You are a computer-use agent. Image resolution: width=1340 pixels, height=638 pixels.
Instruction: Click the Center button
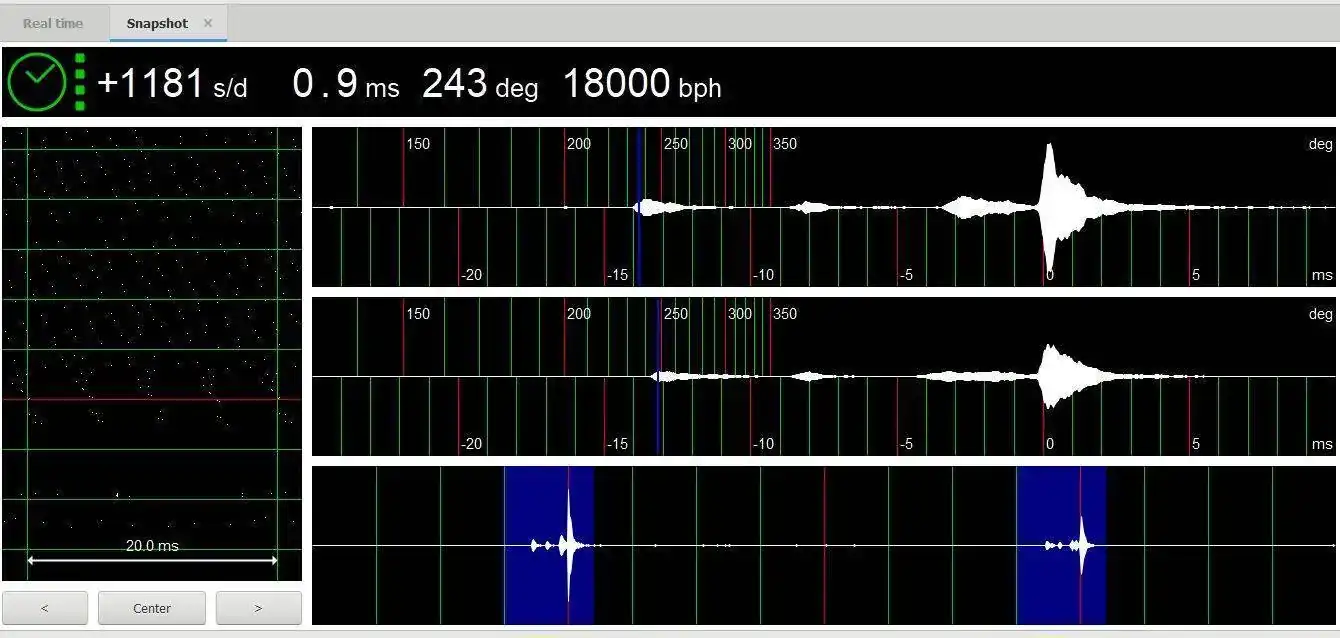coord(152,608)
